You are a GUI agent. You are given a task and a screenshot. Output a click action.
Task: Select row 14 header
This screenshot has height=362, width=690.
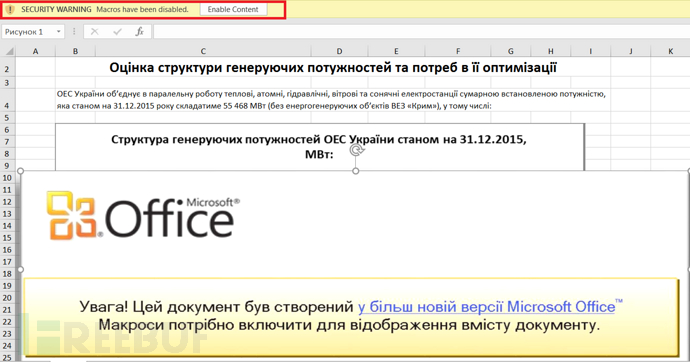[x=7, y=226]
